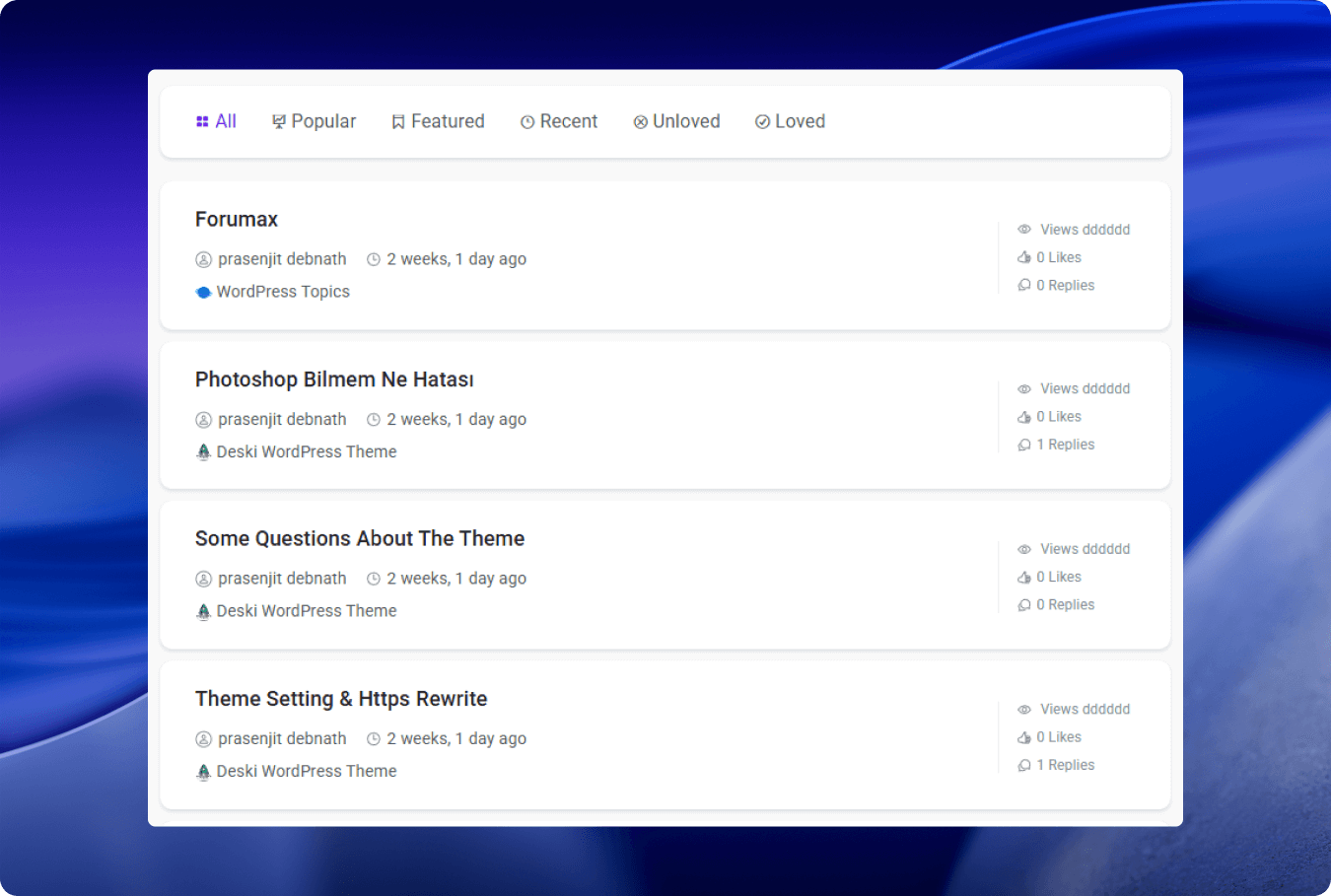Click prasenjit debnath on Theme Setting topic
This screenshot has width=1331, height=896.
(x=282, y=739)
